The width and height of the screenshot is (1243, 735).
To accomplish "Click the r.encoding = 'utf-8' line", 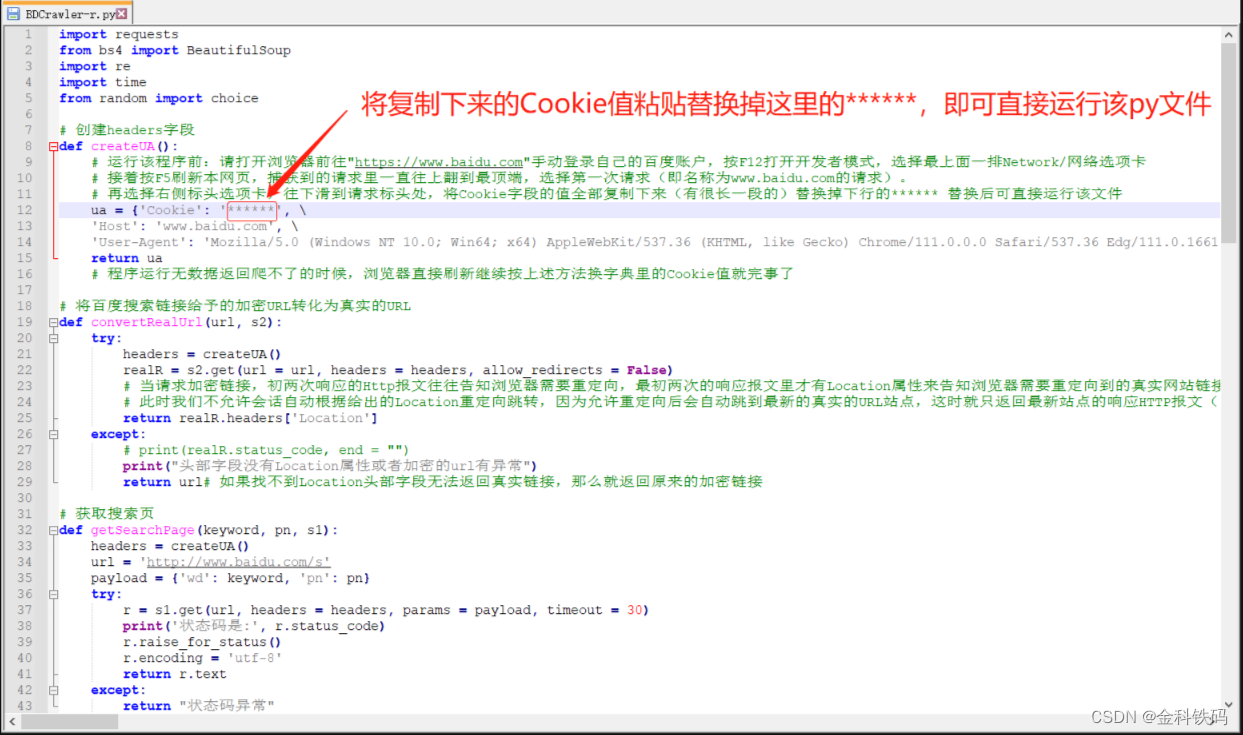I will tap(203, 658).
